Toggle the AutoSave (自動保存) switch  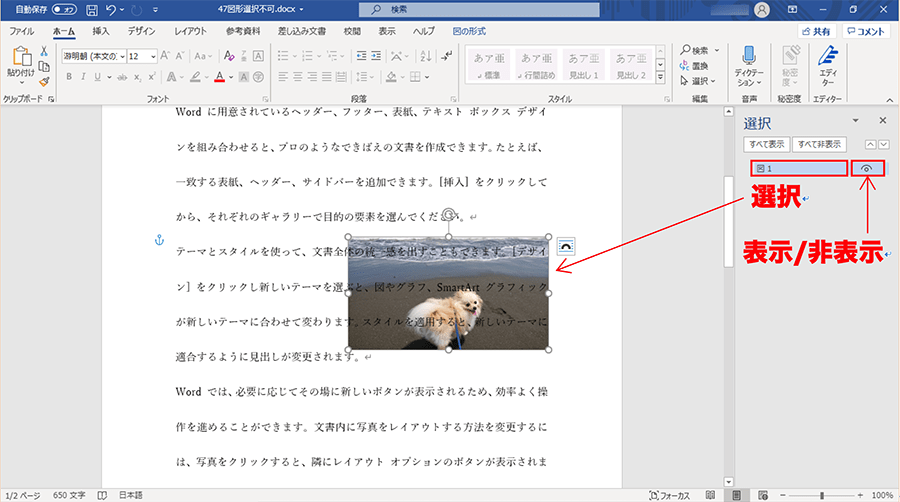(64, 9)
